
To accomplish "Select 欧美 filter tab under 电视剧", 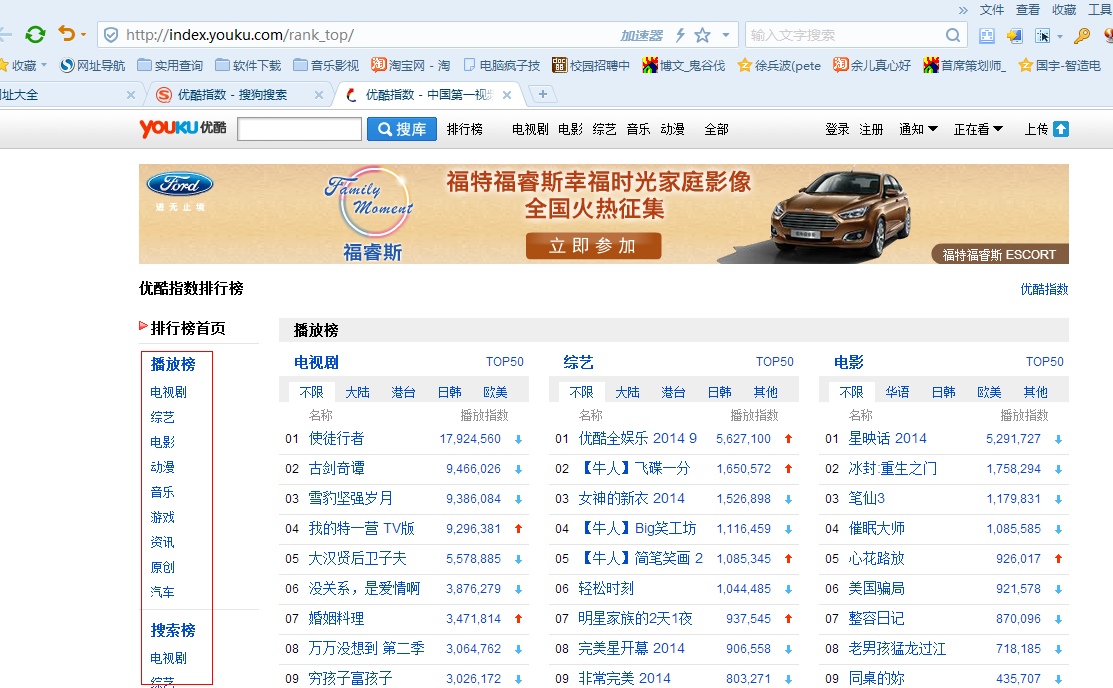I will (x=495, y=392).
